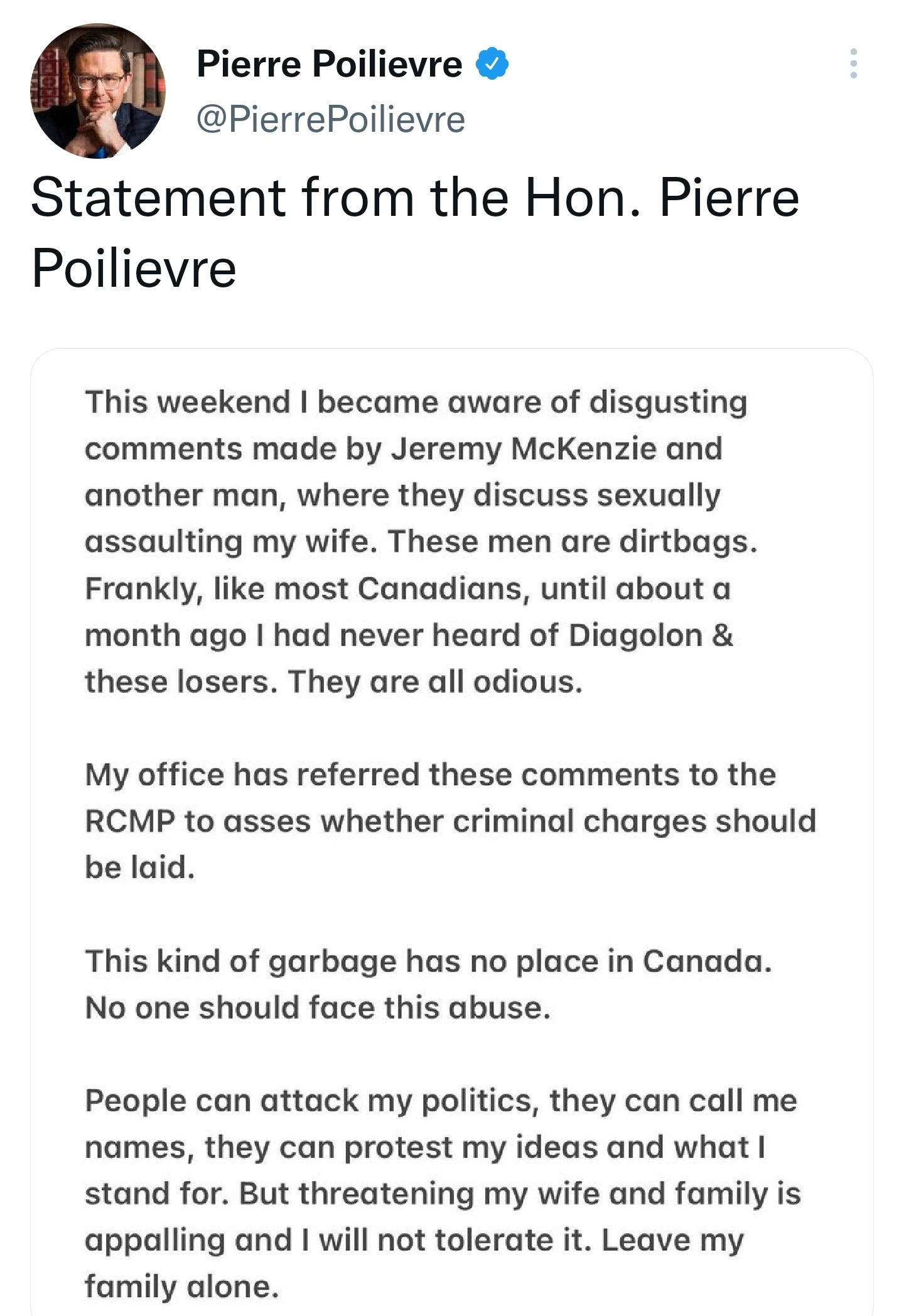Click the line 'My office has referred these comments'

pyautogui.click(x=430, y=775)
